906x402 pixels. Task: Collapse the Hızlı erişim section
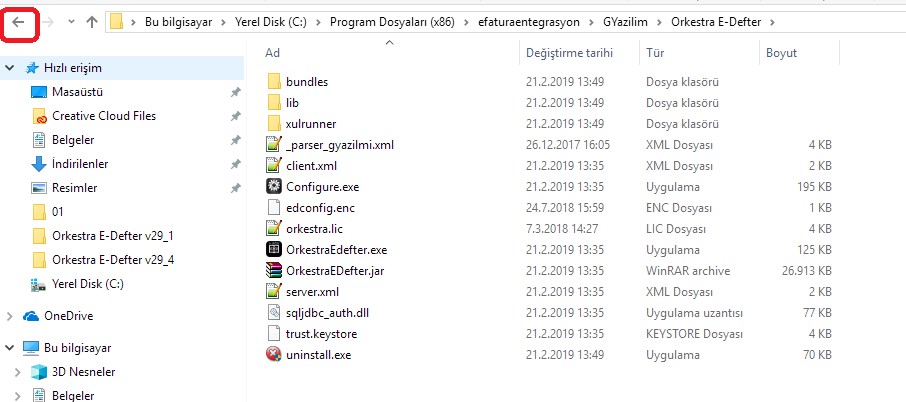[x=9, y=68]
